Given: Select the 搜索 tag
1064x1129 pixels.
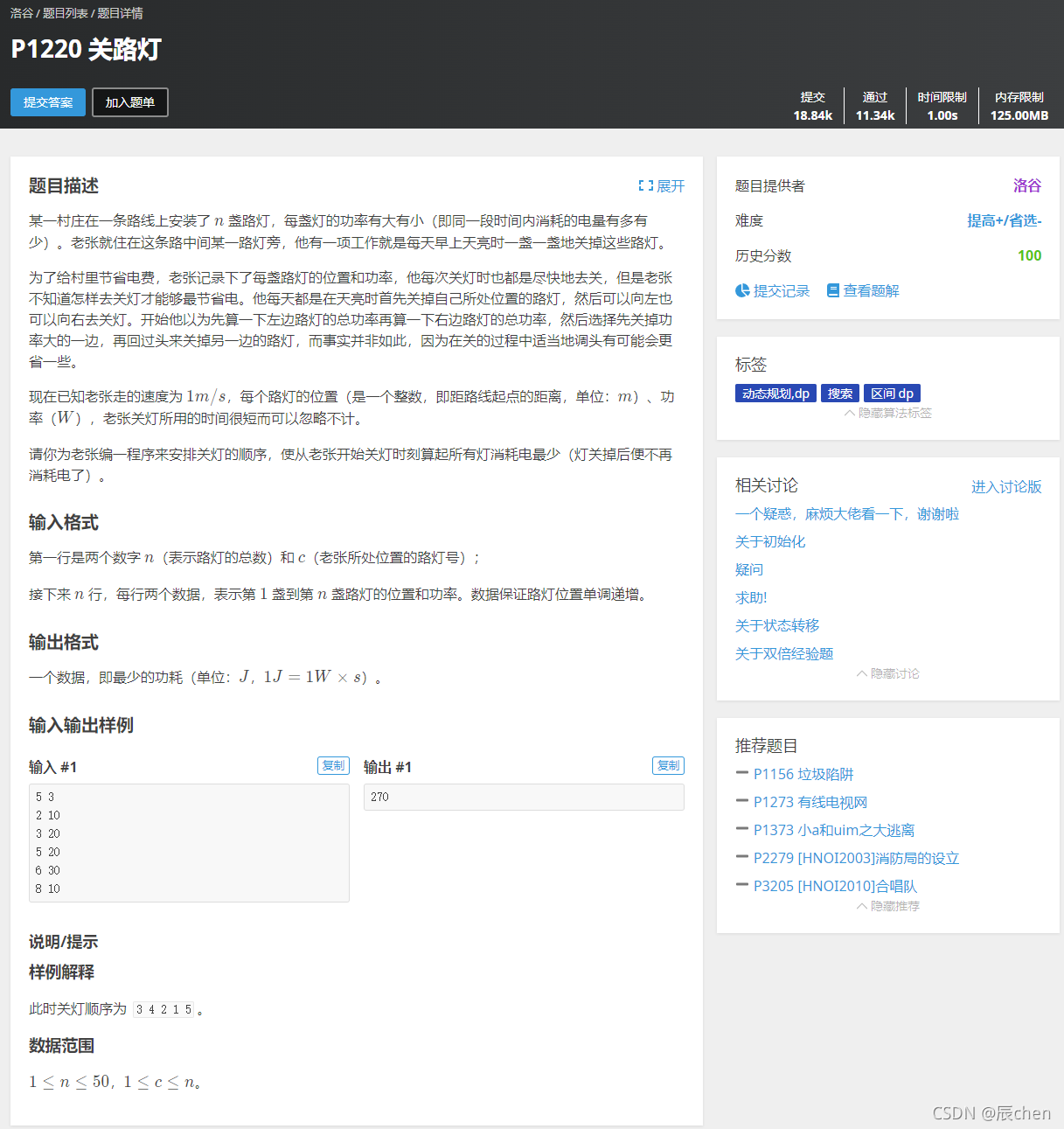Looking at the screenshot, I should 840,394.
